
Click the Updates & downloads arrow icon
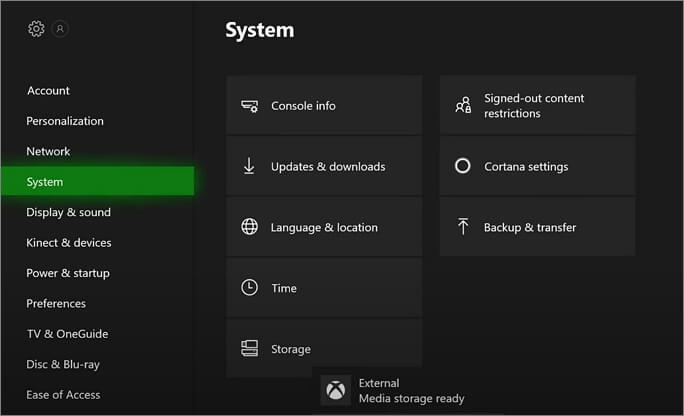click(x=250, y=166)
